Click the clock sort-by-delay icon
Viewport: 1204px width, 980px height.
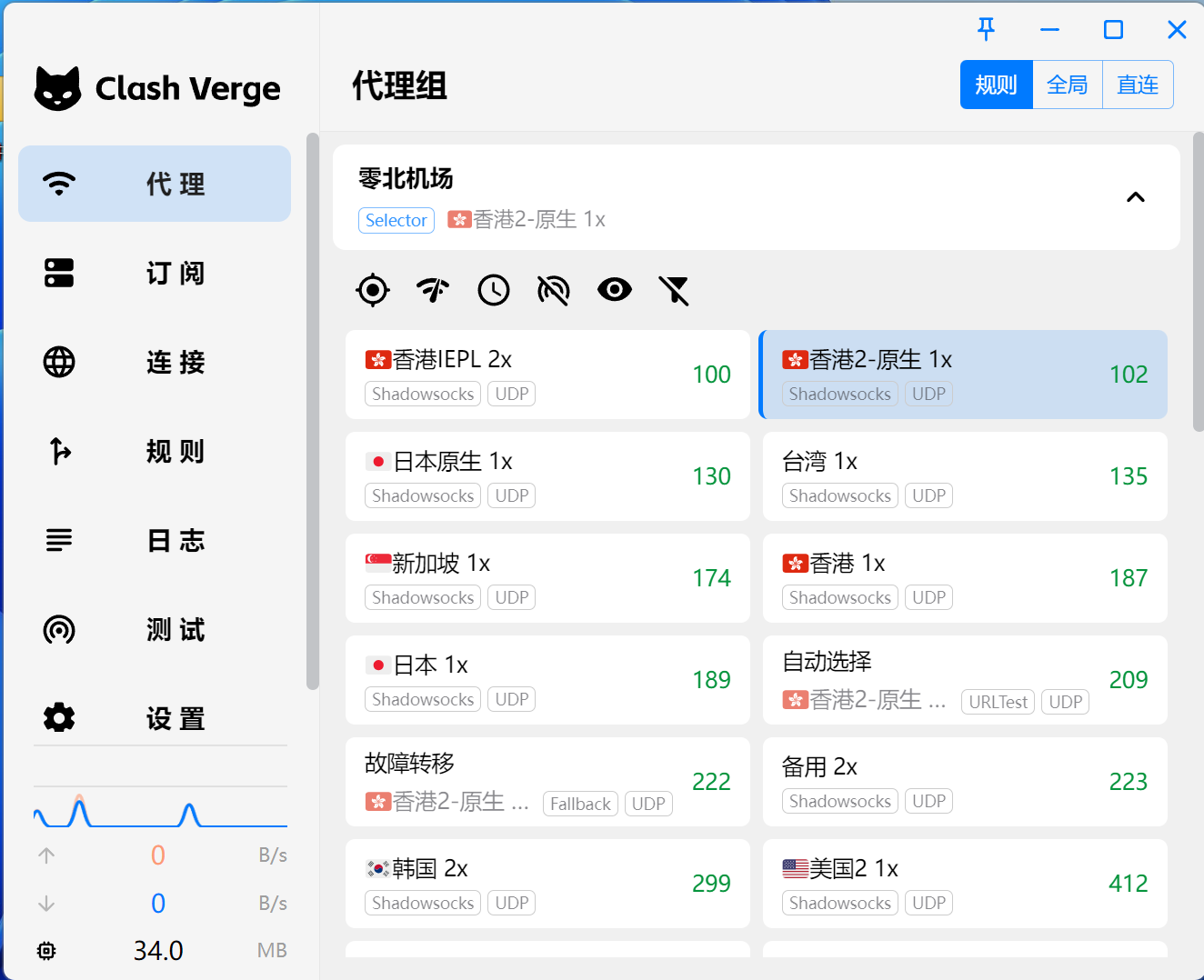[x=494, y=290]
